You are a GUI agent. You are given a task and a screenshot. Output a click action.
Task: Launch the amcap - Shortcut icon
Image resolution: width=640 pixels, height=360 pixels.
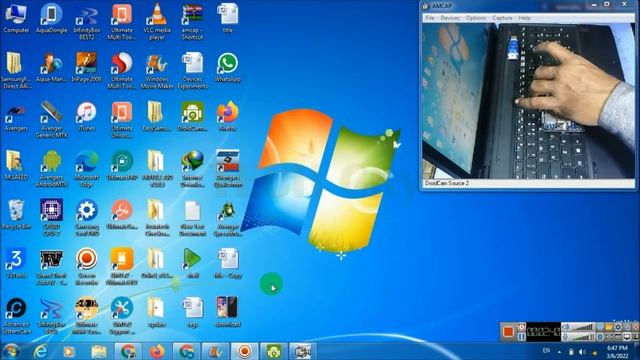[192, 22]
